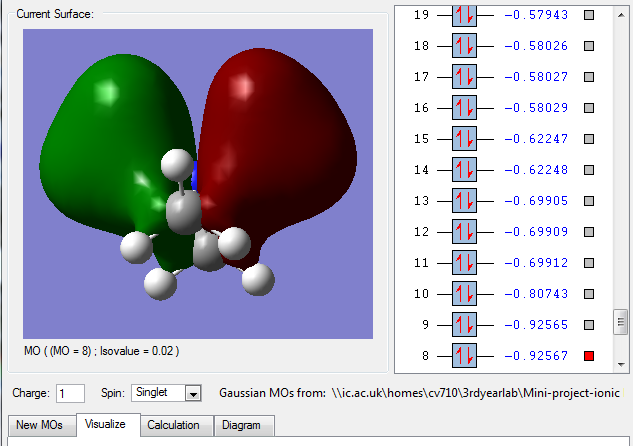Select occupancy box for MO 11
Viewport: 633px width, 446px height.
coord(464,263)
